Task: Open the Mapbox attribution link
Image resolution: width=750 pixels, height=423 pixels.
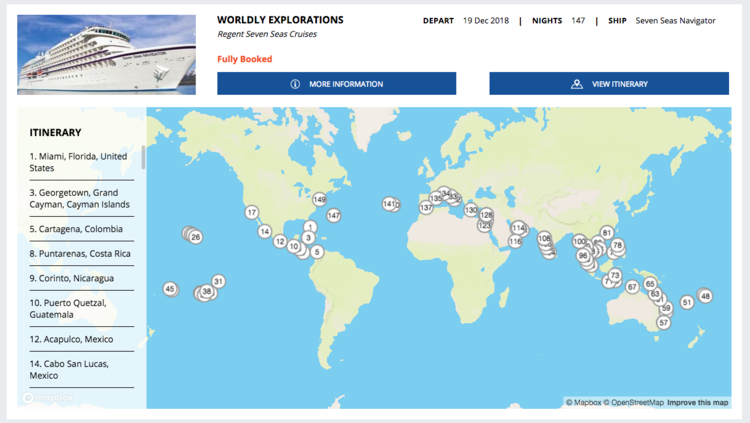Action: click(x=584, y=402)
